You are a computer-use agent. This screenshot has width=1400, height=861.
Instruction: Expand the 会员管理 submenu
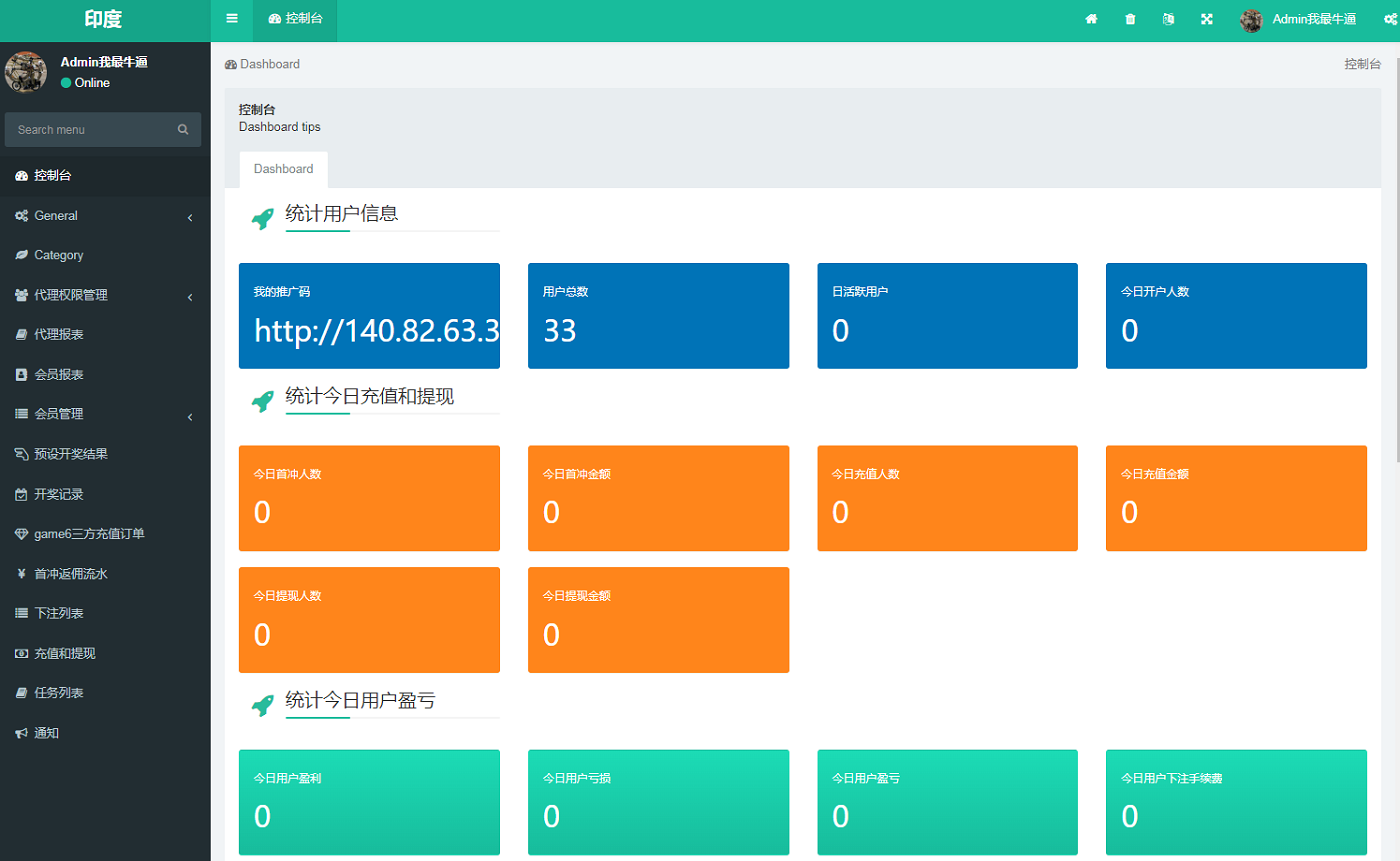coord(105,414)
